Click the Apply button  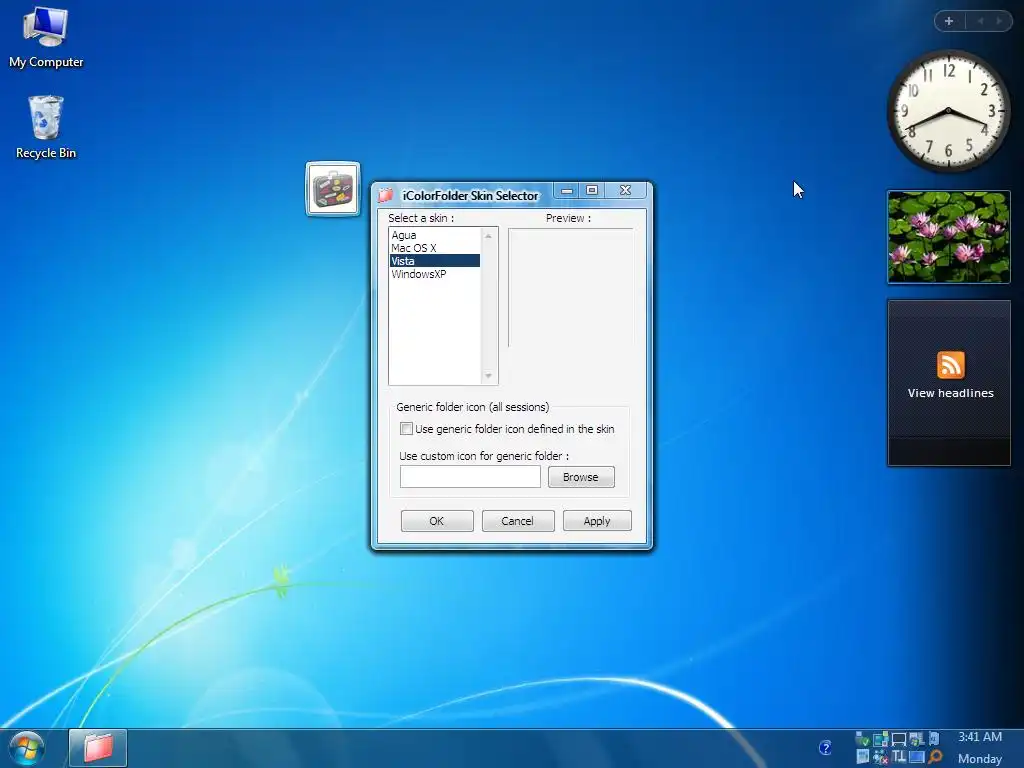(597, 521)
